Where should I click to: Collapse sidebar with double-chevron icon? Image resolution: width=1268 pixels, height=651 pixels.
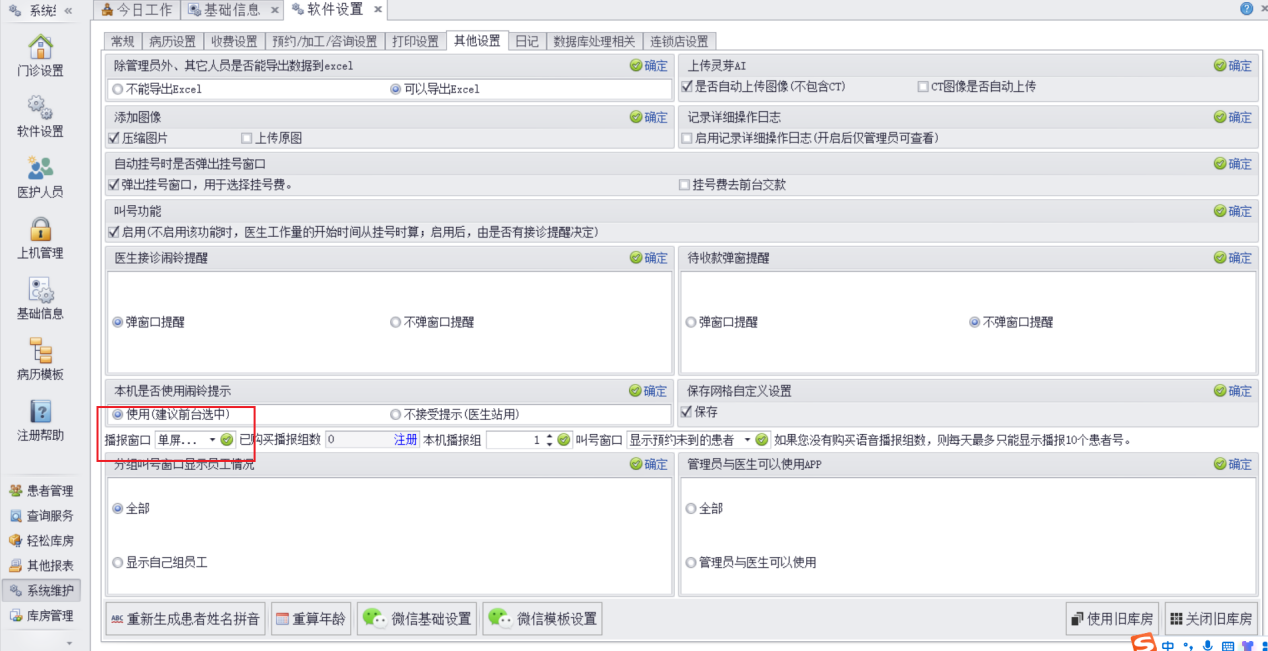[x=67, y=10]
